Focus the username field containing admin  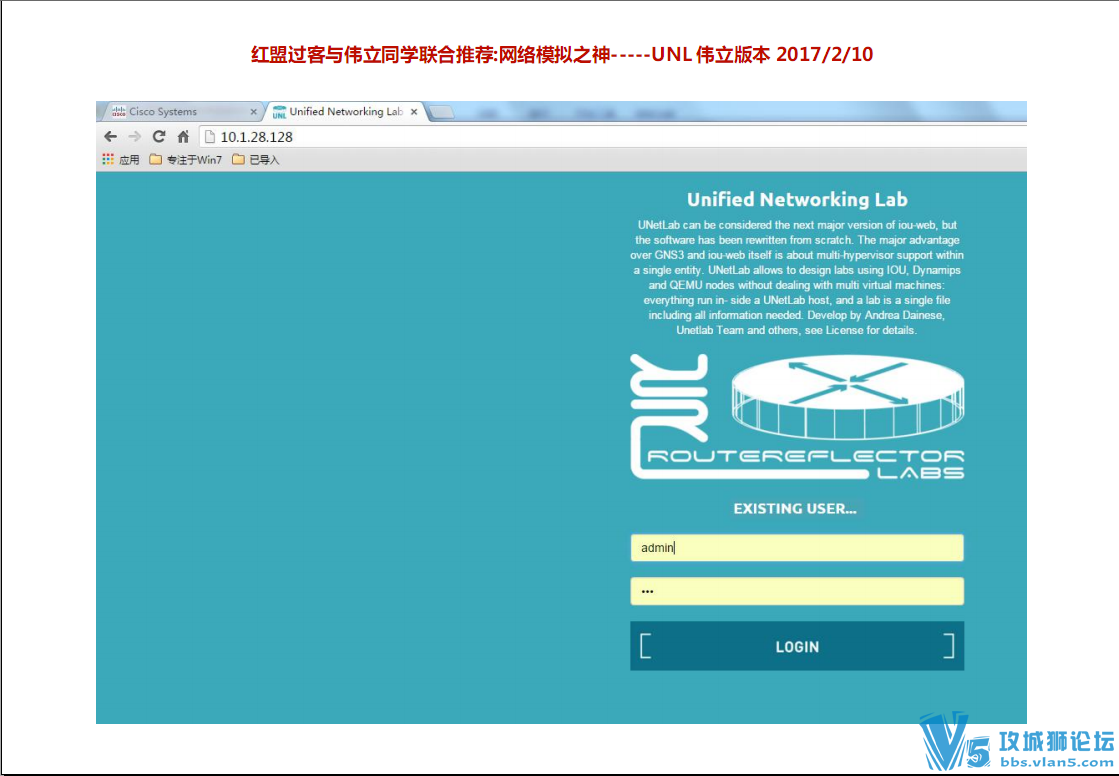coord(796,548)
